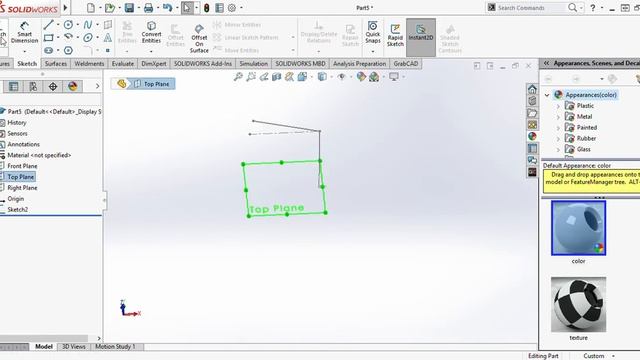Image resolution: width=640 pixels, height=360 pixels.
Task: Open the DisplayManager tab icon
Action: (x=73, y=86)
